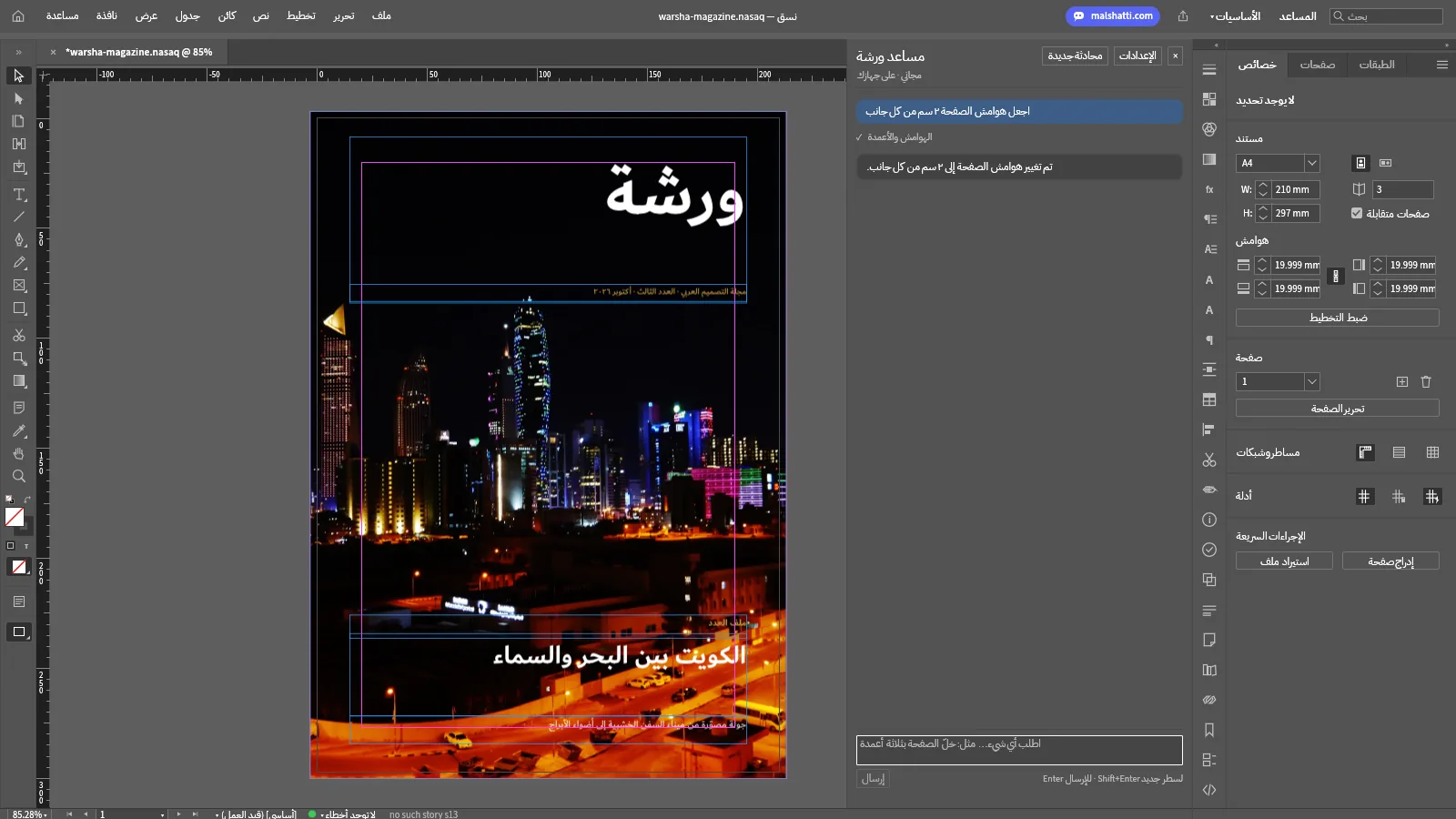Select the Direct Selection tool

click(x=18, y=98)
